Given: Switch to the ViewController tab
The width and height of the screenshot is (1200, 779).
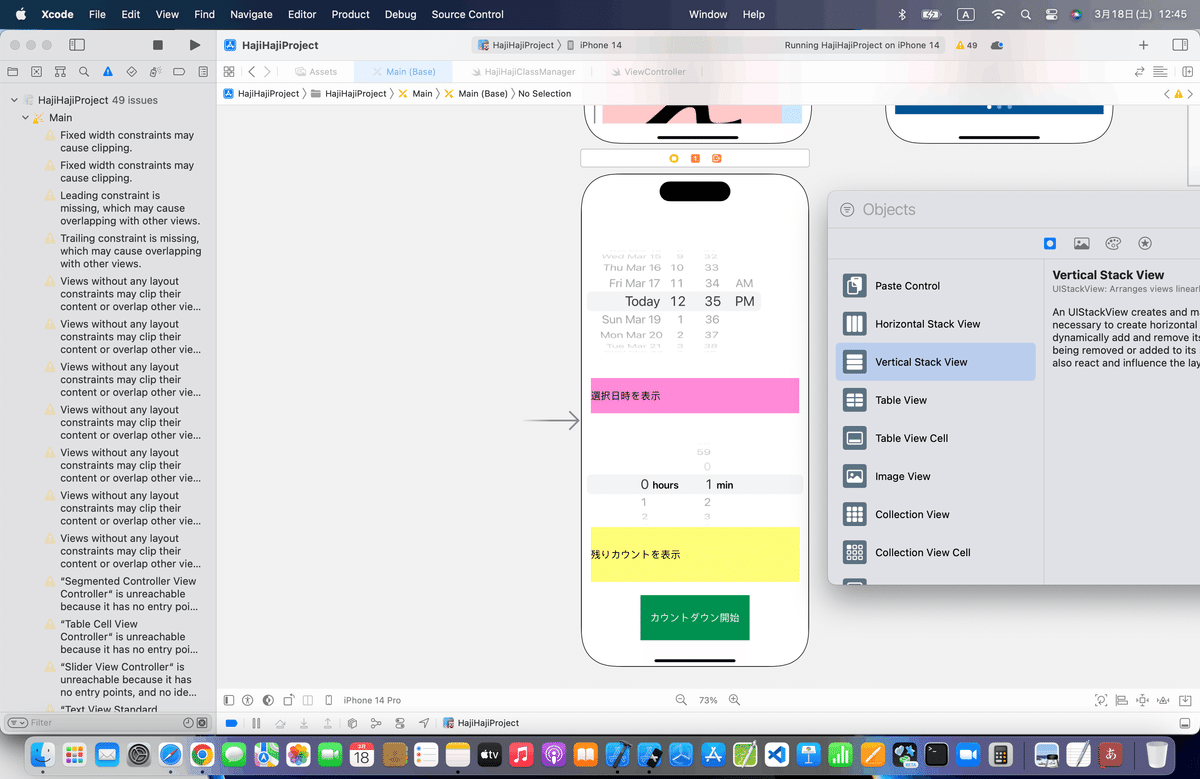Looking at the screenshot, I should [x=647, y=72].
